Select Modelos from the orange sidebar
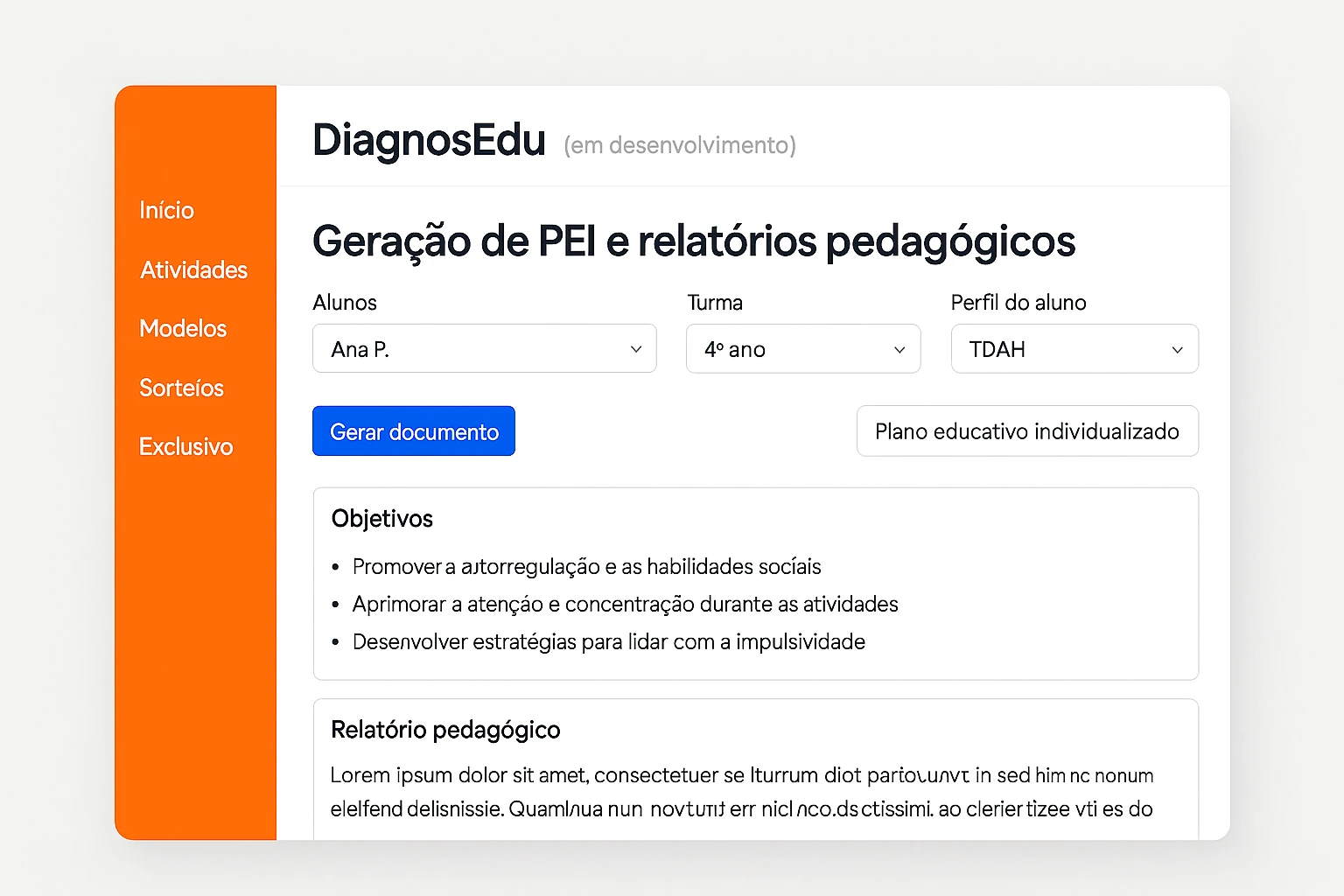The image size is (1344, 896). pos(183,329)
